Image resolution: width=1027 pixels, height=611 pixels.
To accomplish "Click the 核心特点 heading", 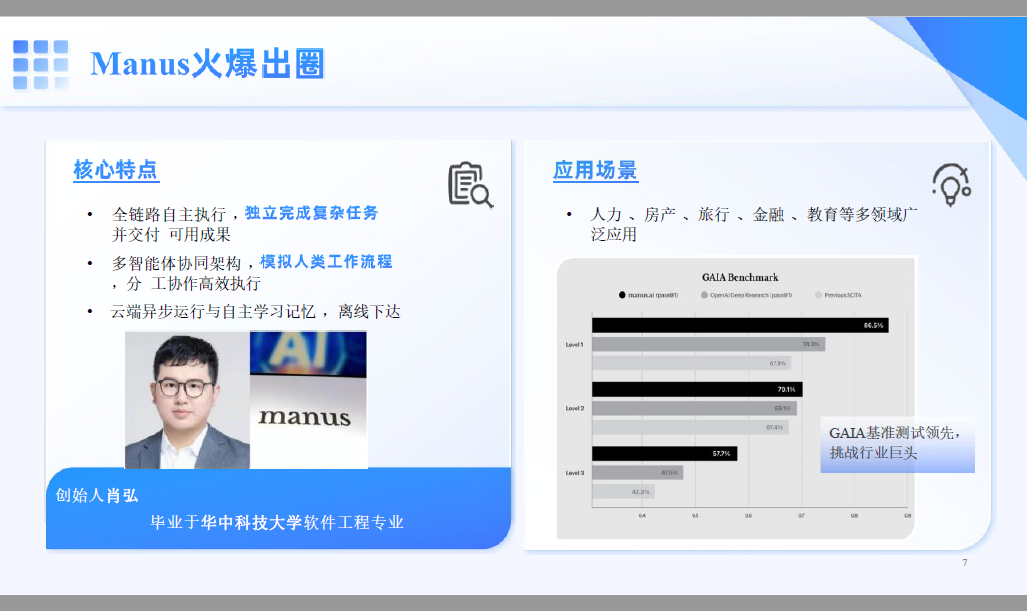I will pos(115,170).
